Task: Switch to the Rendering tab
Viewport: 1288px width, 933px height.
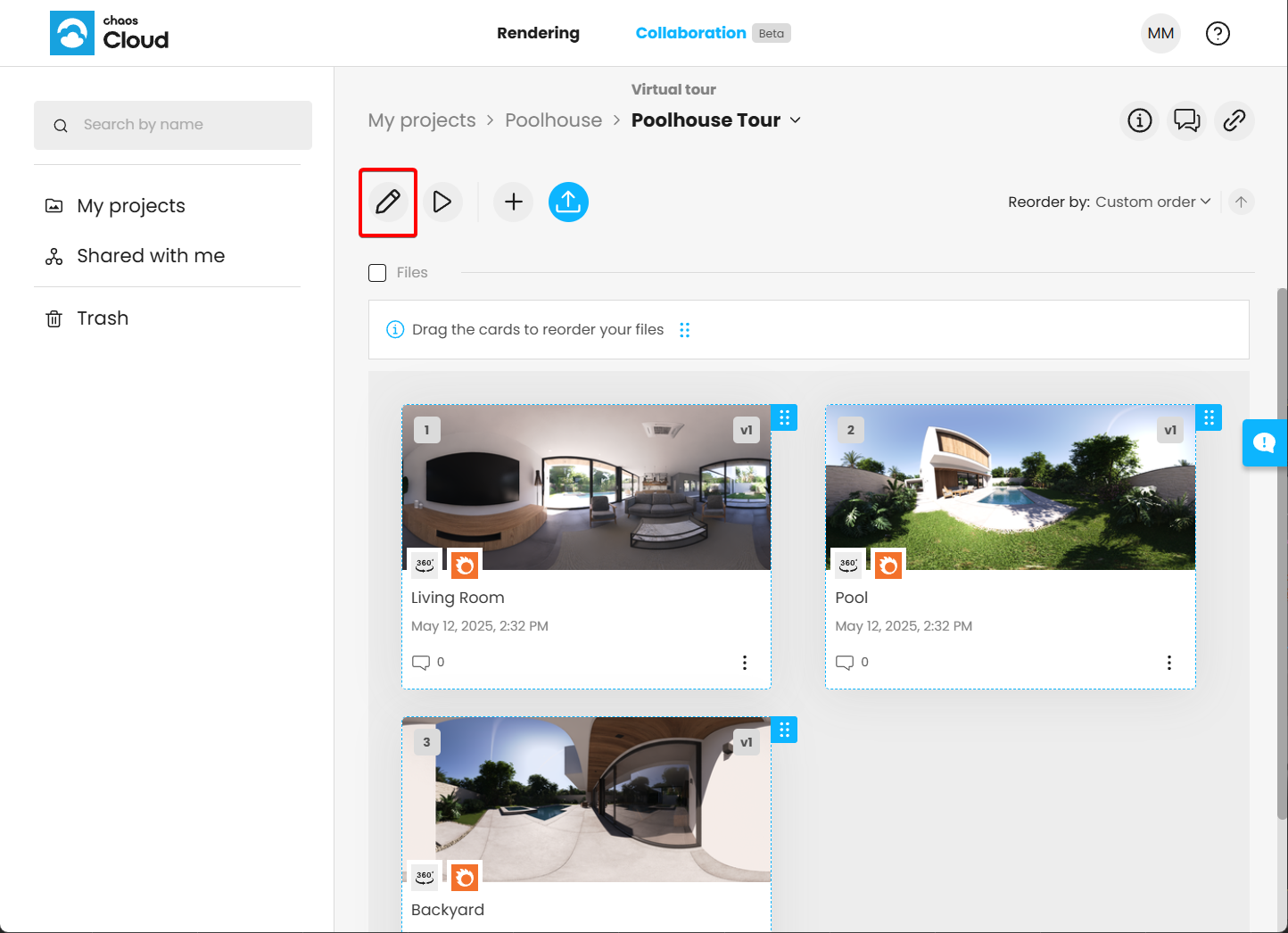Action: click(538, 33)
